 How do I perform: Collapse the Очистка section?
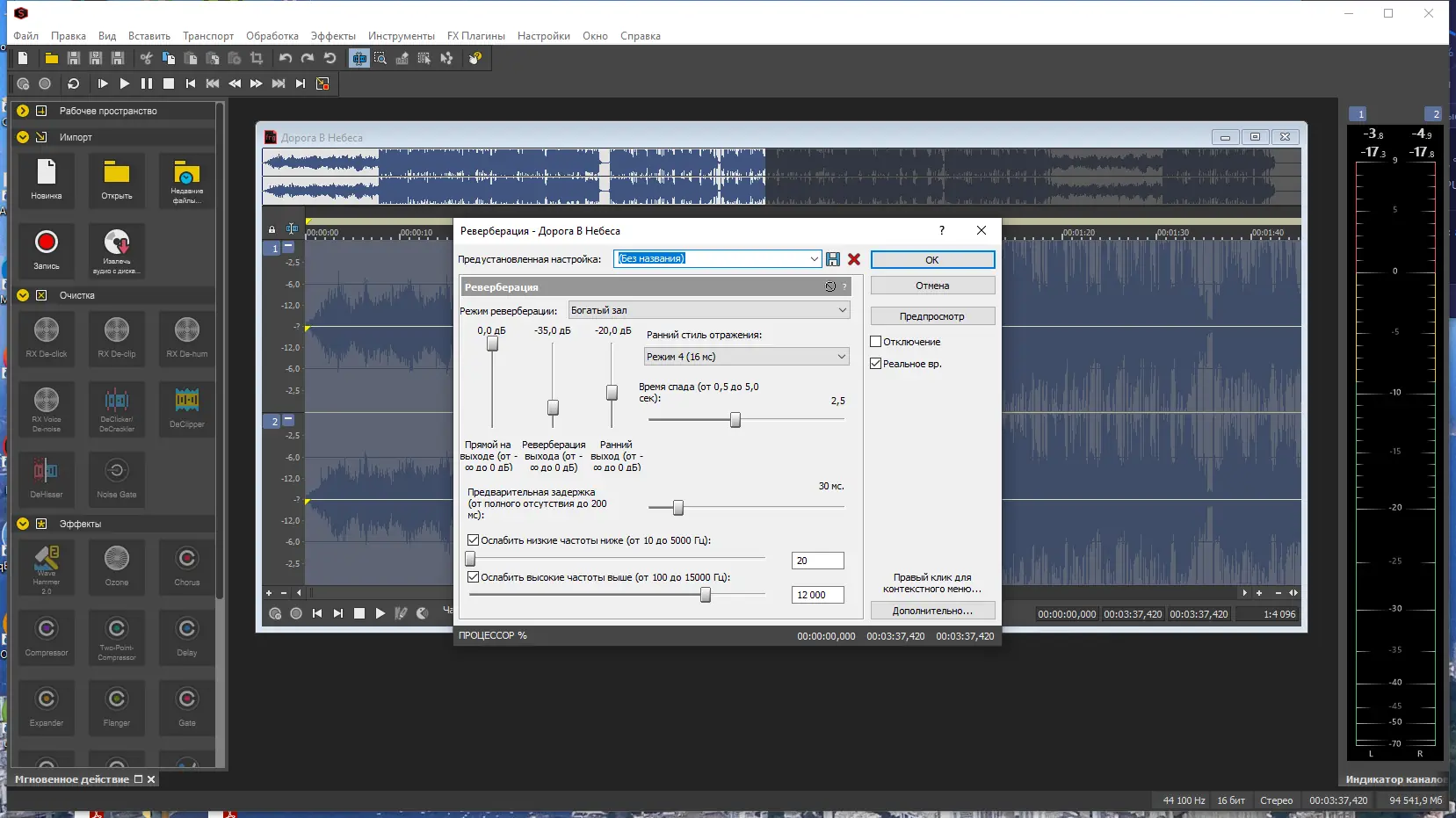[x=23, y=295]
